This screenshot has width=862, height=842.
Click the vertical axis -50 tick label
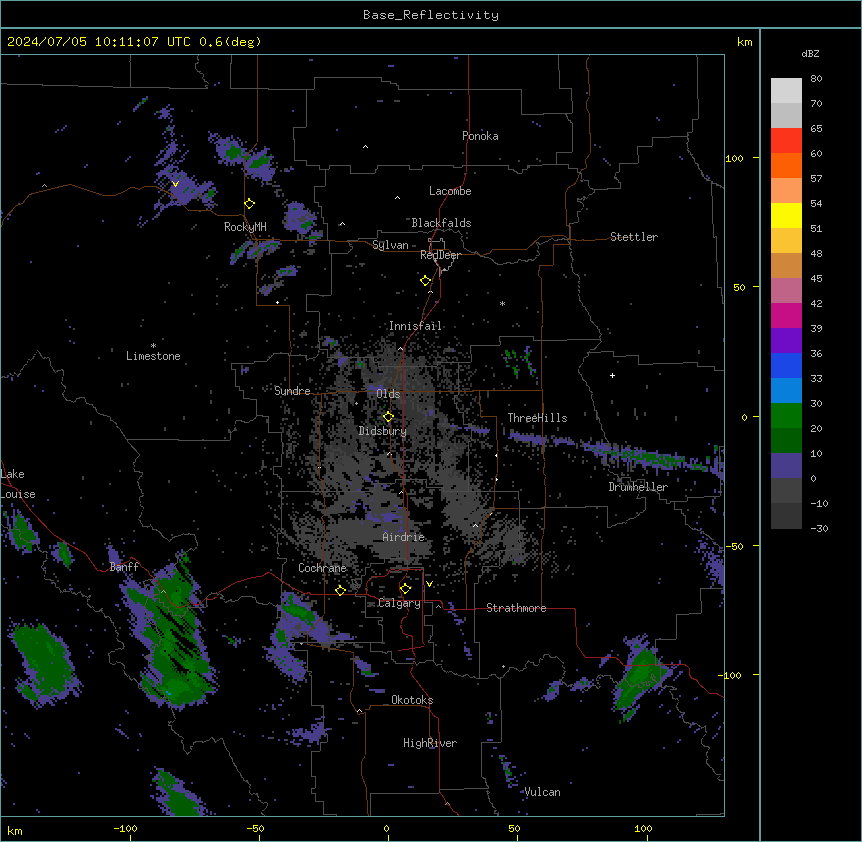(x=734, y=546)
